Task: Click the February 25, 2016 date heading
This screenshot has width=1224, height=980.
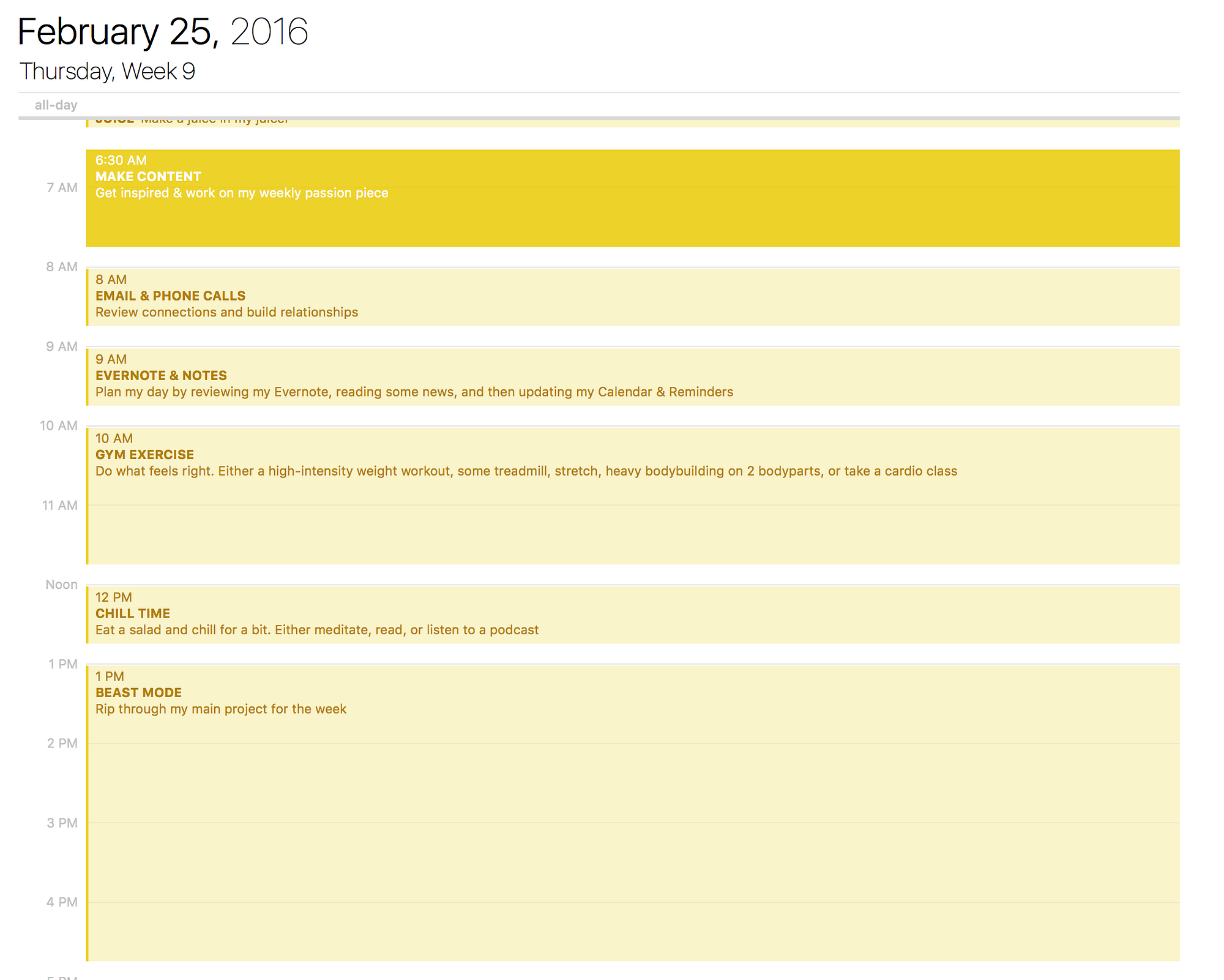Action: pyautogui.click(x=162, y=32)
